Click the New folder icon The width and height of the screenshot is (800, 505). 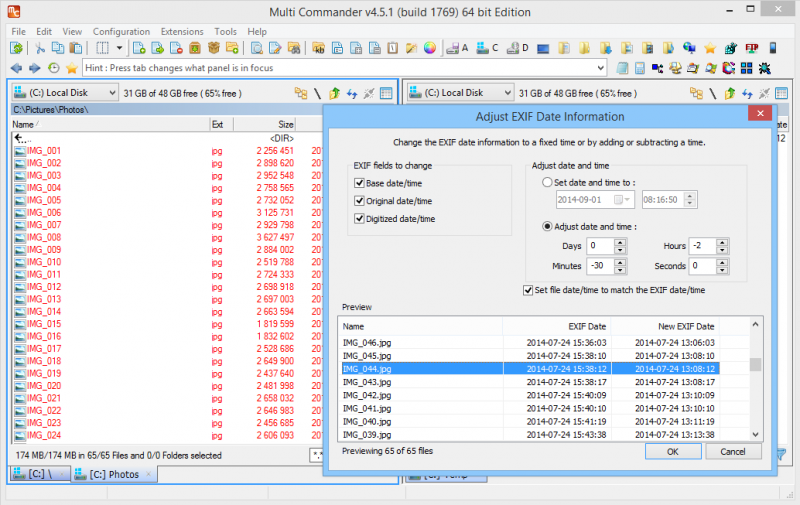point(232,48)
